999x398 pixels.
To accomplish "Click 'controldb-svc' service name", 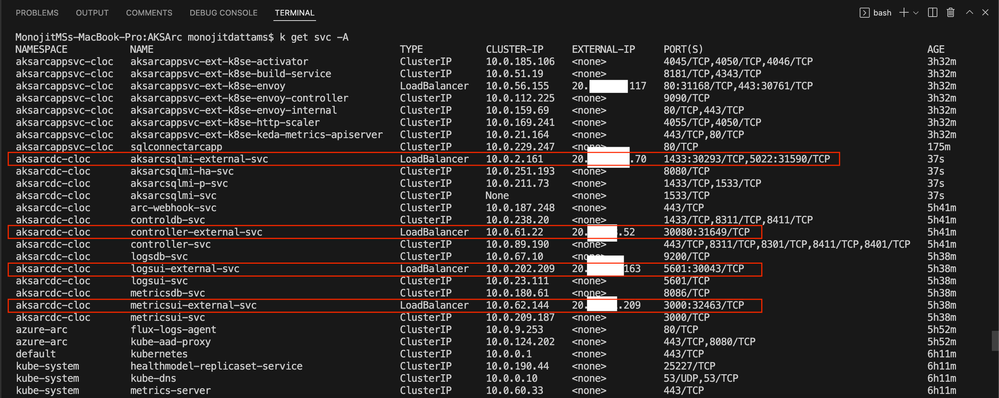I will (168, 220).
